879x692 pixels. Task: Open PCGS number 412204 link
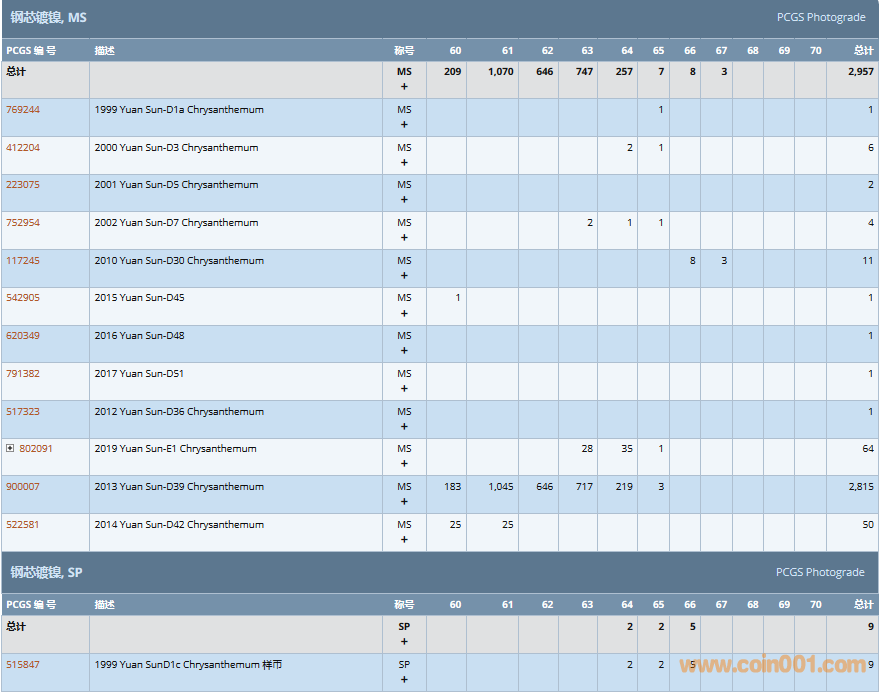[23, 148]
